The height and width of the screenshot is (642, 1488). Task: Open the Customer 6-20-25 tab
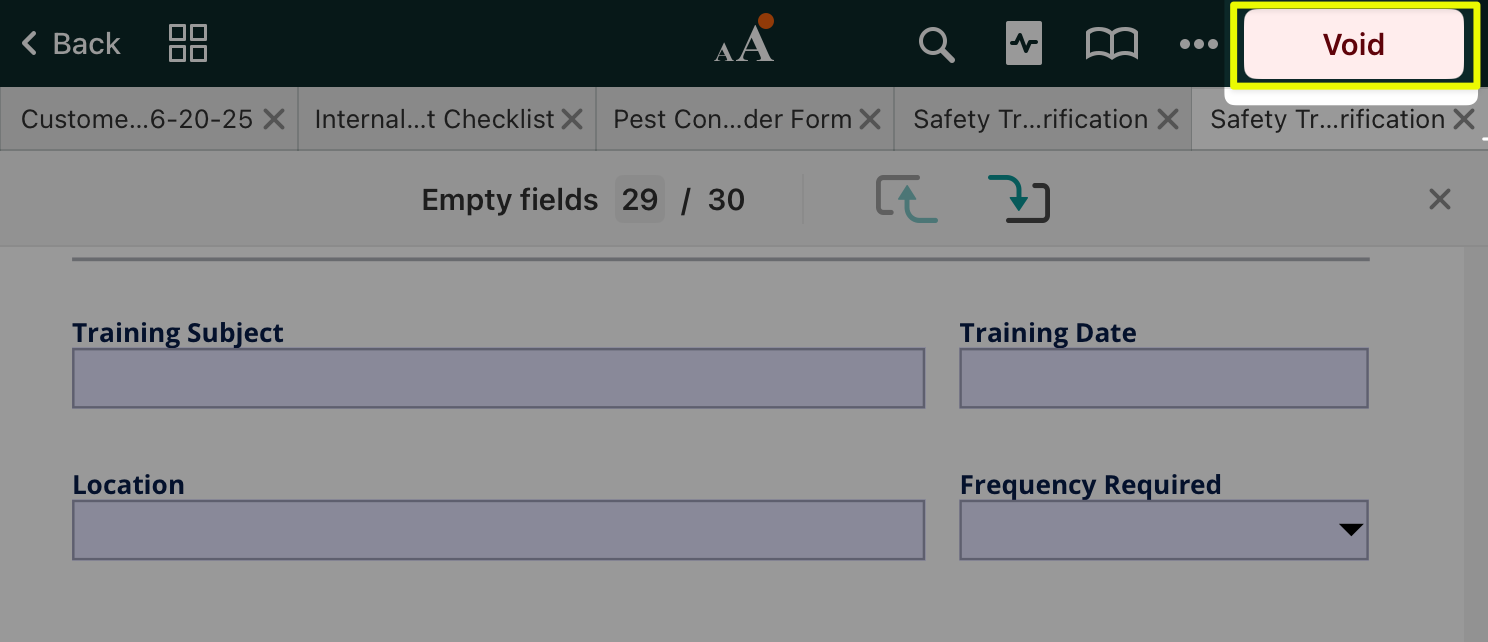point(136,120)
